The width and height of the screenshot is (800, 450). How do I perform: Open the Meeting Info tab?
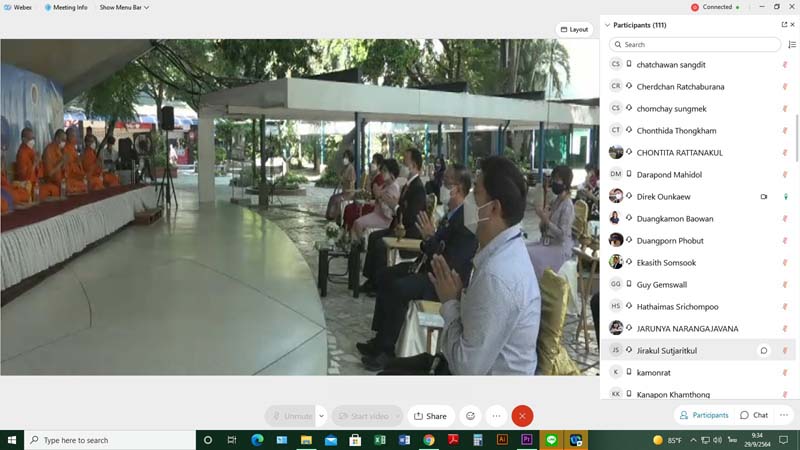point(66,7)
